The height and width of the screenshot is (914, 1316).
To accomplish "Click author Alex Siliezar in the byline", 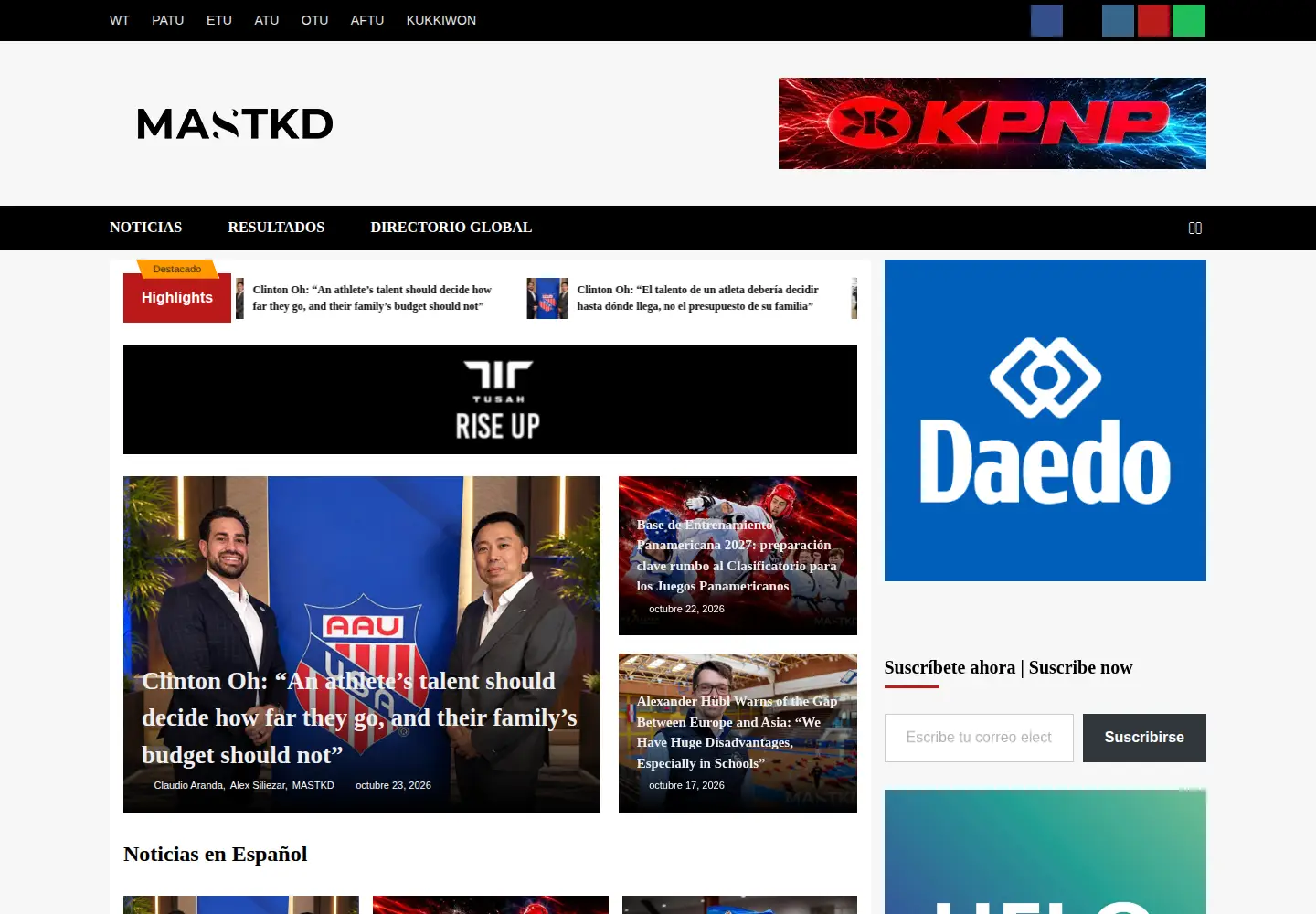I will (x=258, y=785).
